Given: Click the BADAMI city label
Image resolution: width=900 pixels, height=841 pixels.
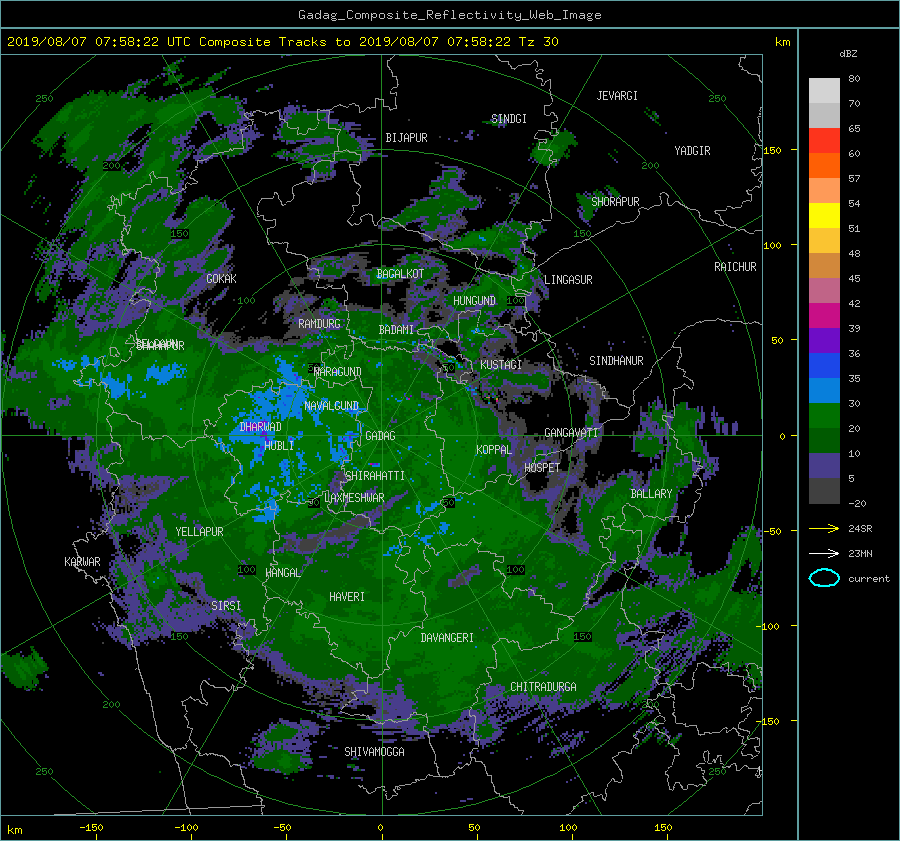Looking at the screenshot, I should [396, 330].
